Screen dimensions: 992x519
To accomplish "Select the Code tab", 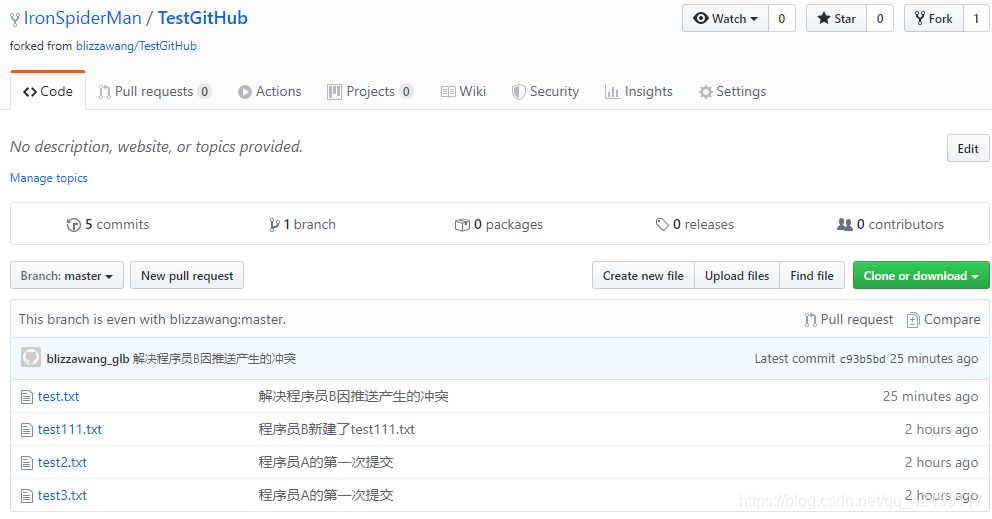I will 48,91.
